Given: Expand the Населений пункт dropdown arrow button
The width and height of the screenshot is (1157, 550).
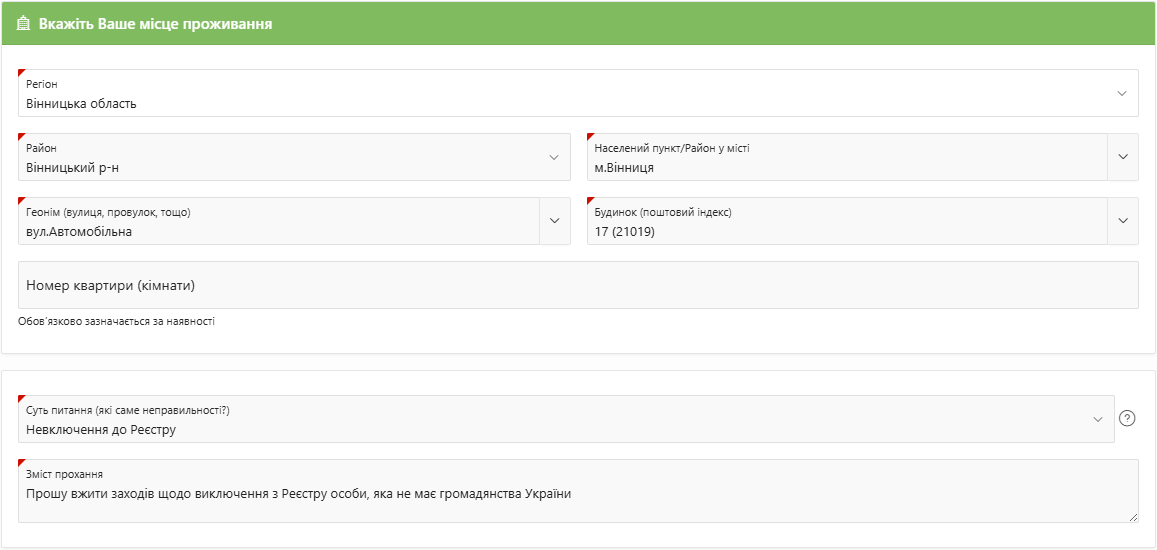Looking at the screenshot, I should tap(1122, 157).
